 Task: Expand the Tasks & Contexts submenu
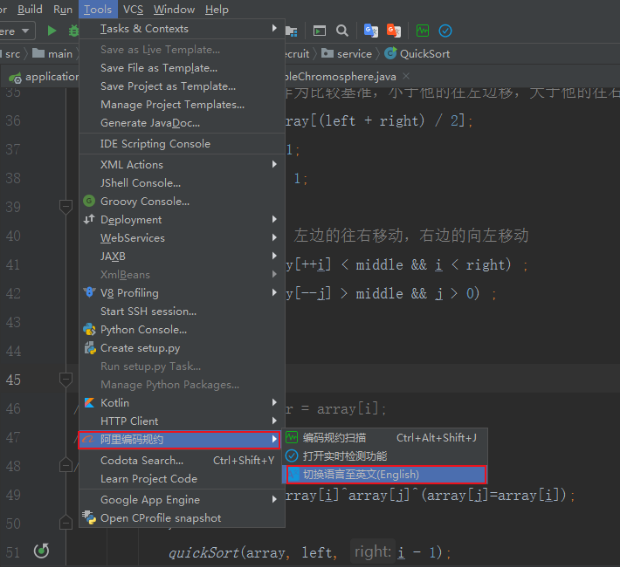point(182,28)
